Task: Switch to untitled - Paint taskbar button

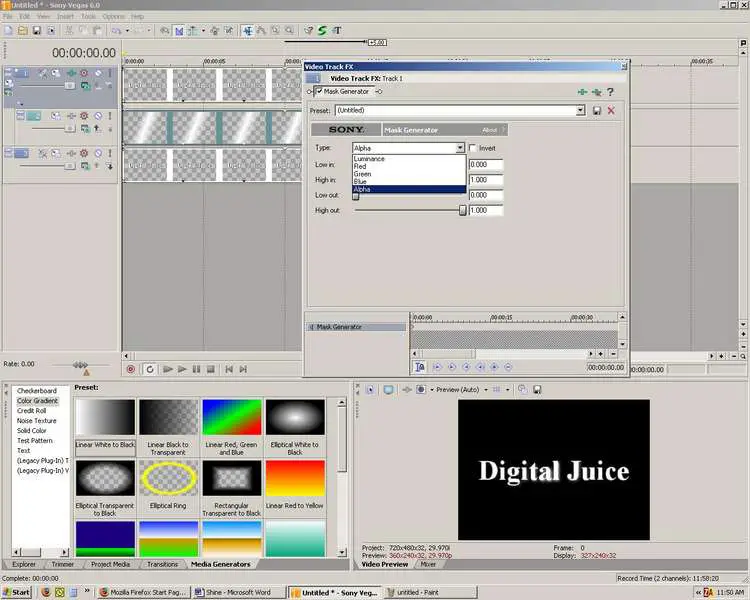Action: (x=430, y=592)
